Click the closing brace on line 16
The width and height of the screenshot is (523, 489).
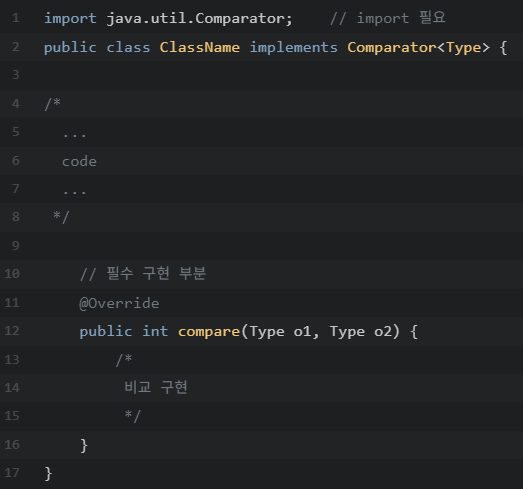click(x=84, y=446)
